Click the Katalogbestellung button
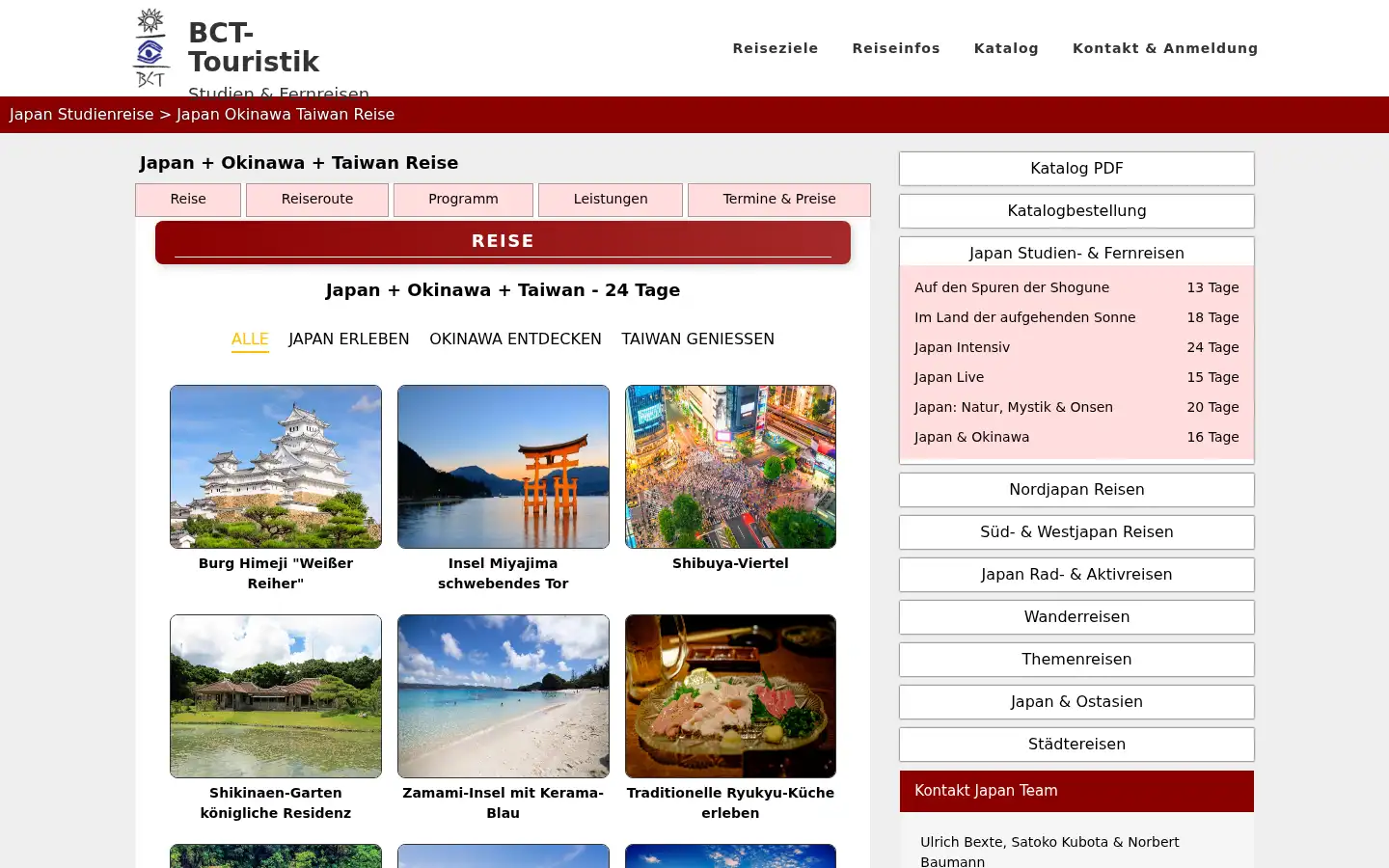Viewport: 1389px width, 868px height. [1076, 211]
